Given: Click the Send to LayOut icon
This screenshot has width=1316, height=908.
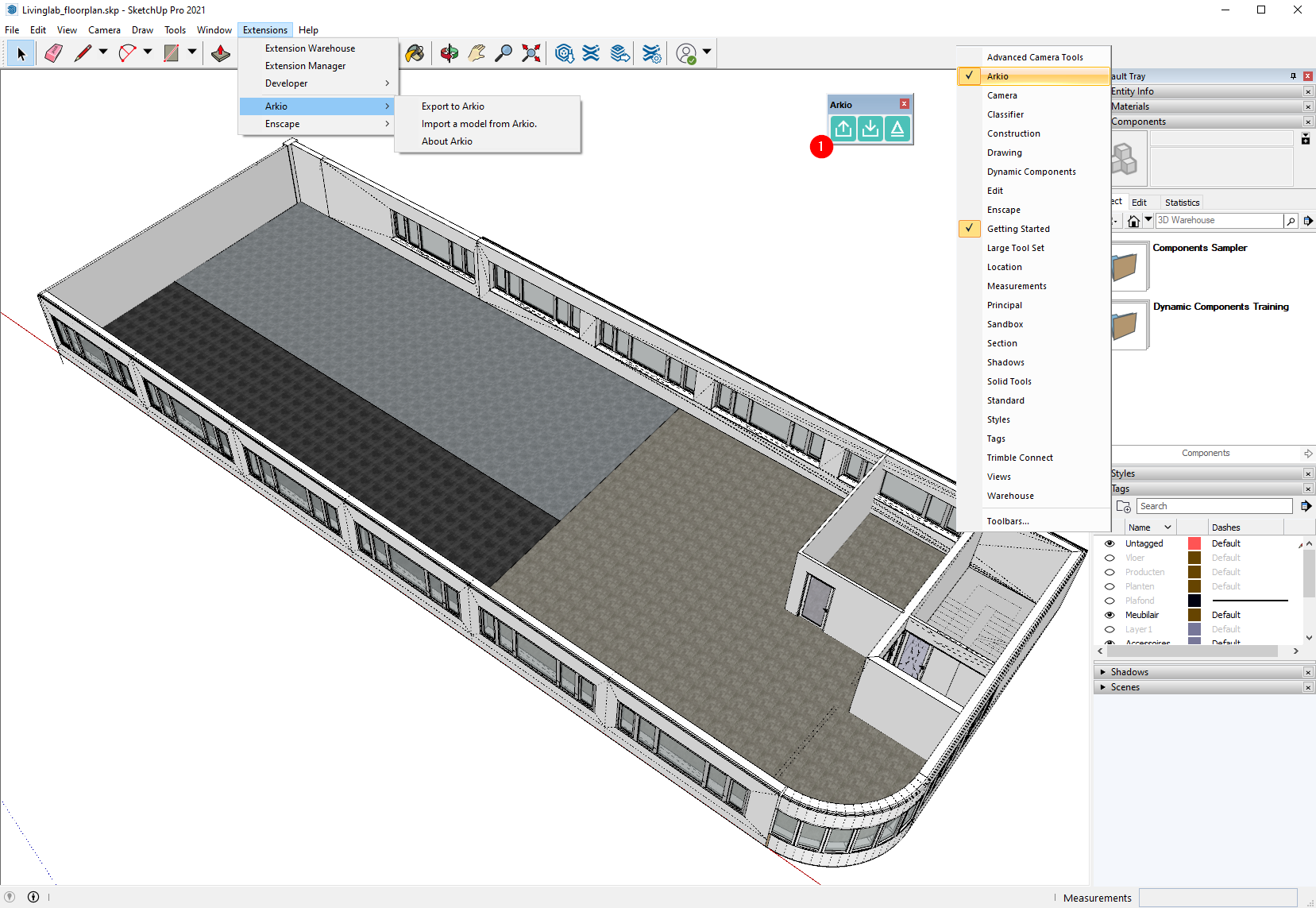Looking at the screenshot, I should click(620, 53).
